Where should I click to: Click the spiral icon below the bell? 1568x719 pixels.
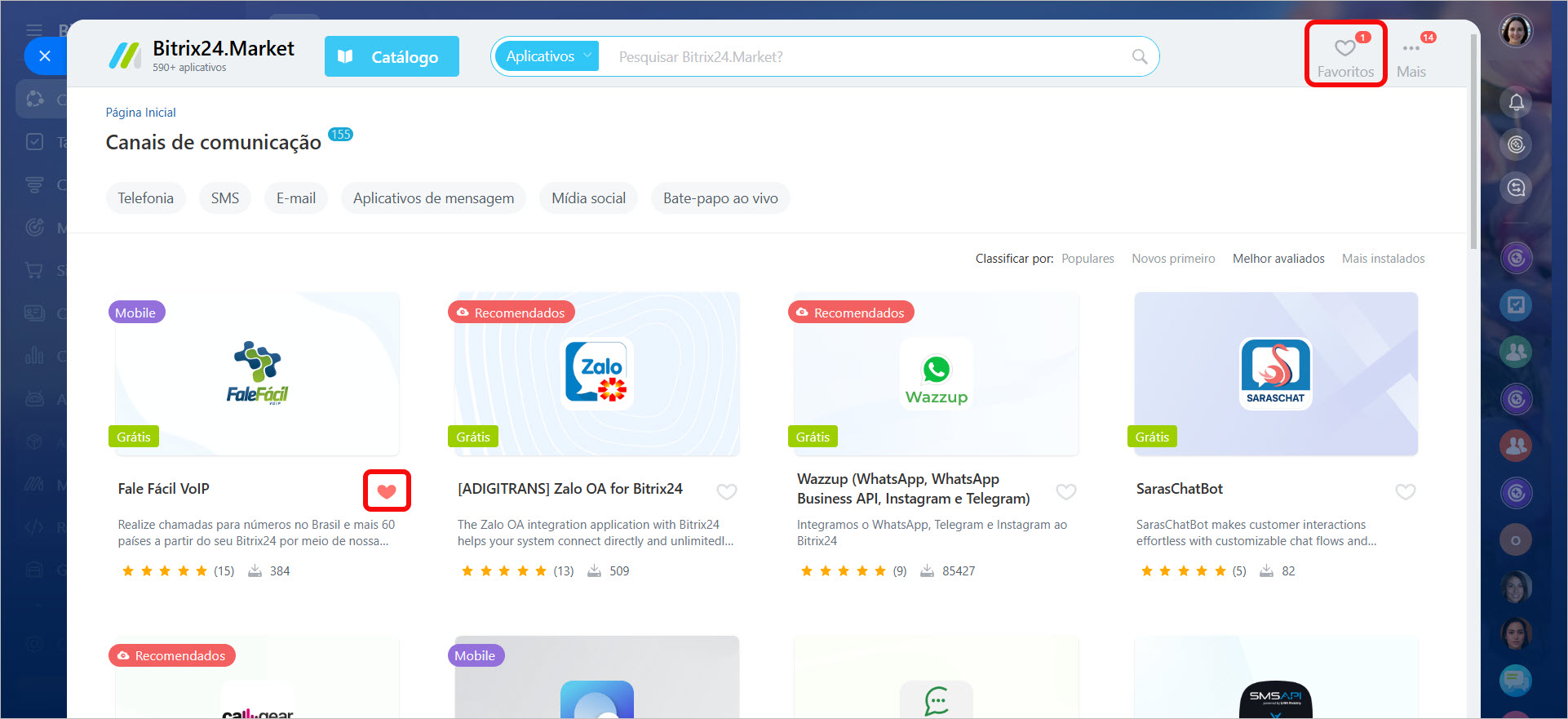(x=1516, y=144)
